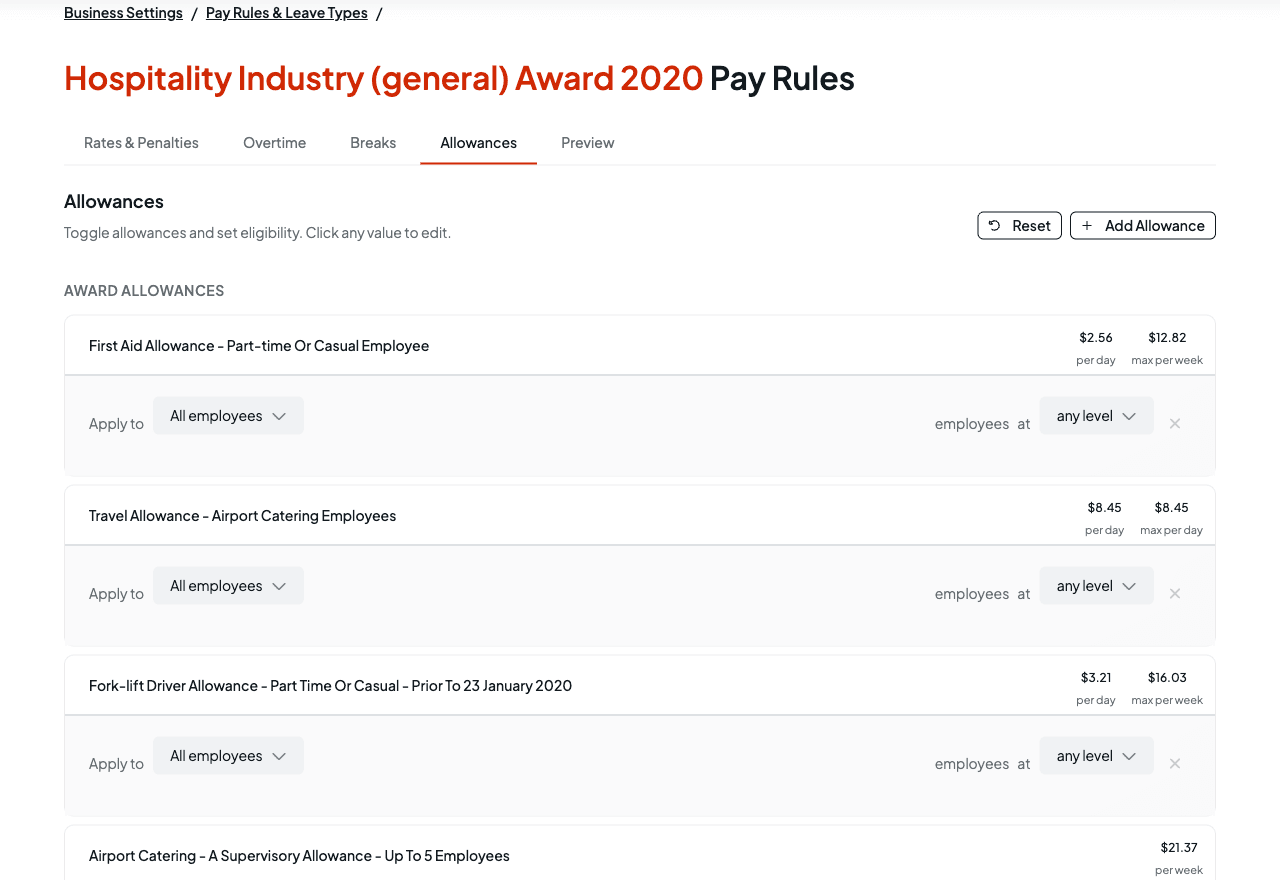Edit Fork-lift Allowance $16.03 max per week
Image resolution: width=1280 pixels, height=880 pixels.
(1167, 678)
